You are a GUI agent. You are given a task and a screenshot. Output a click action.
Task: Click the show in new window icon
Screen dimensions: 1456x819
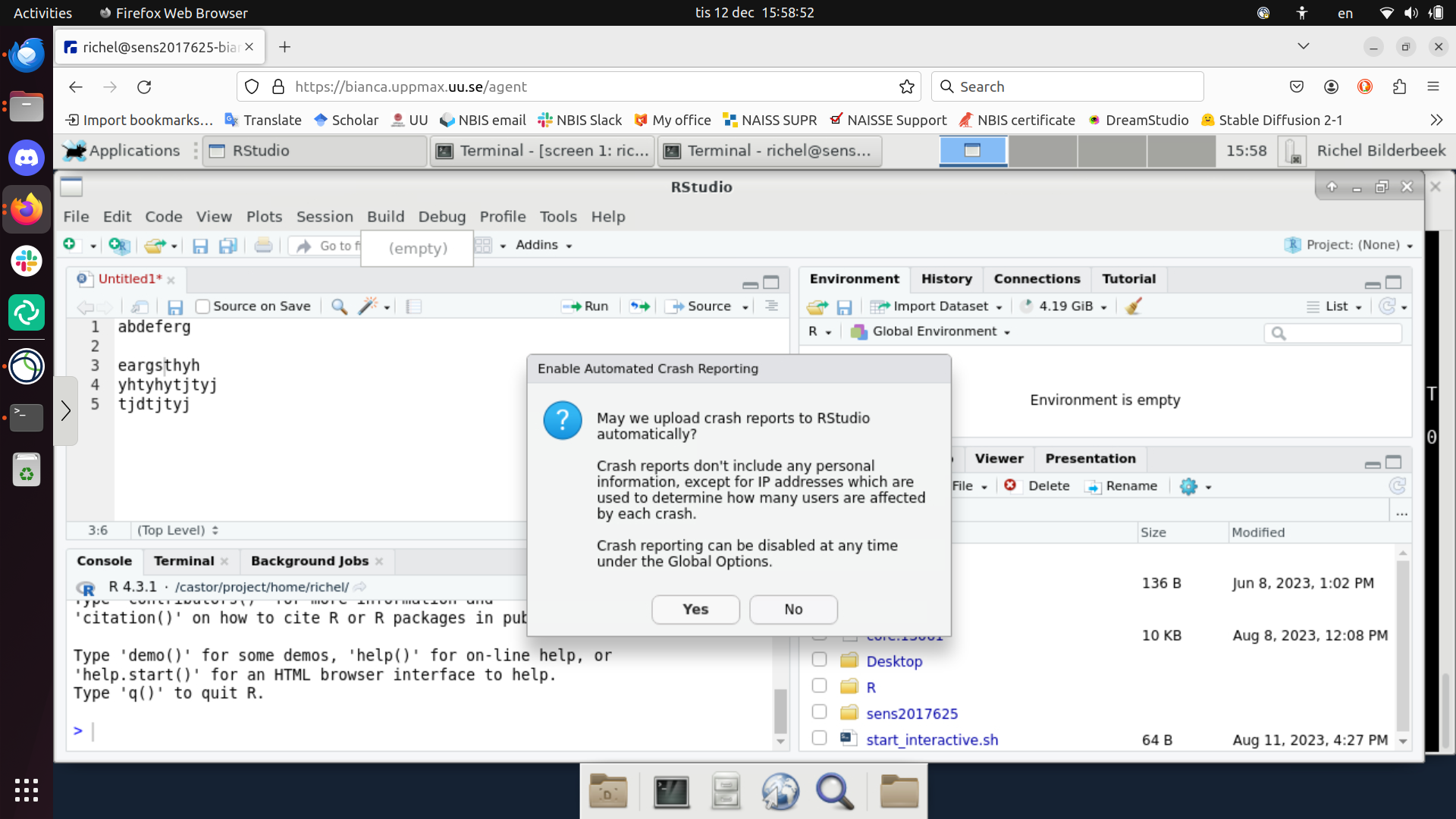[x=140, y=306]
